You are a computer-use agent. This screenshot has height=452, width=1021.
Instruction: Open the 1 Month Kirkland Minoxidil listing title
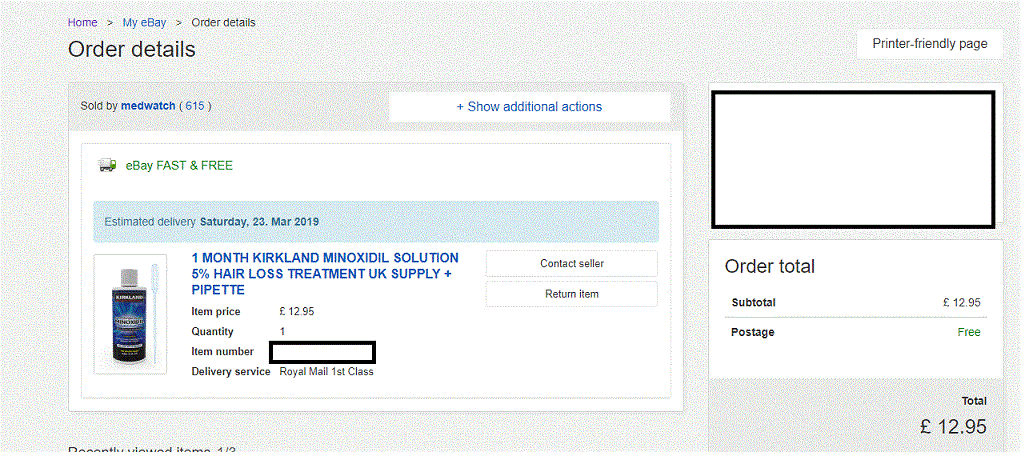[x=325, y=274]
